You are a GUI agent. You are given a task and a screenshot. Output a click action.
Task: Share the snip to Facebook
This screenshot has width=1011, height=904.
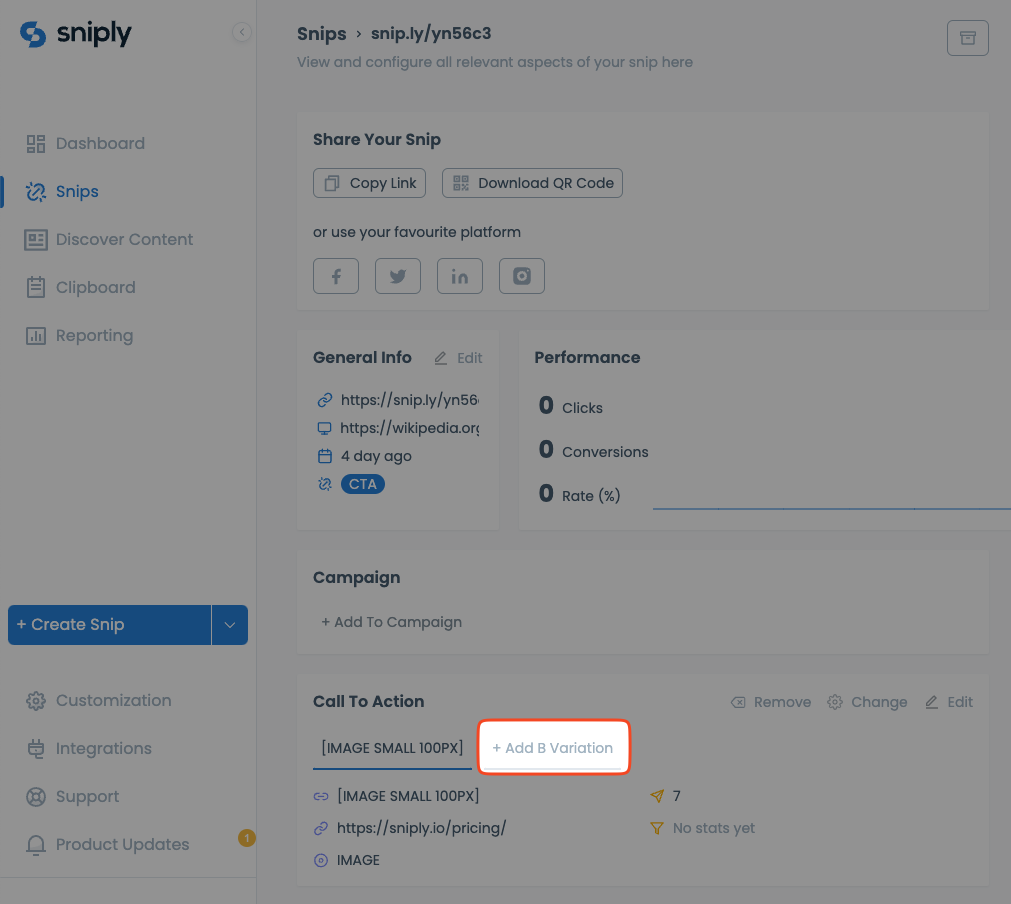pos(335,276)
